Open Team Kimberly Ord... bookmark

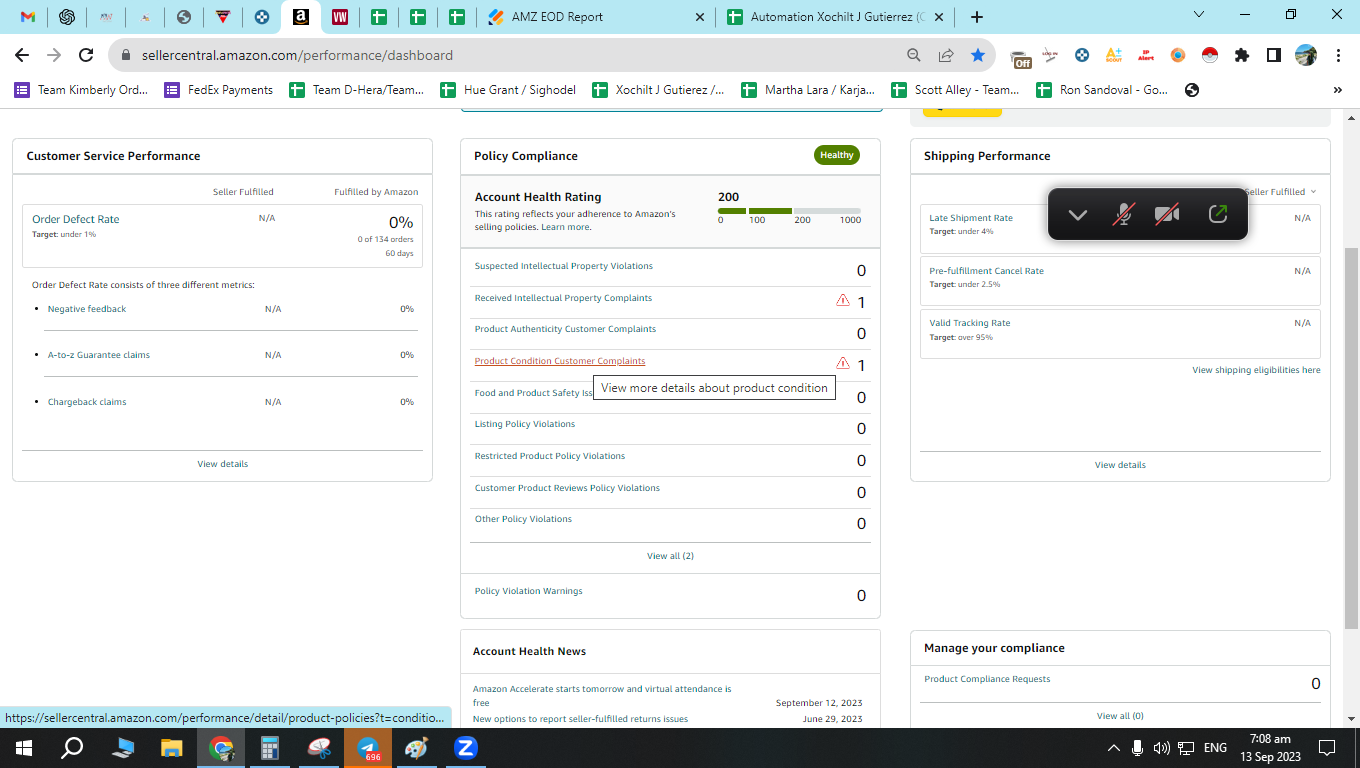tap(81, 90)
